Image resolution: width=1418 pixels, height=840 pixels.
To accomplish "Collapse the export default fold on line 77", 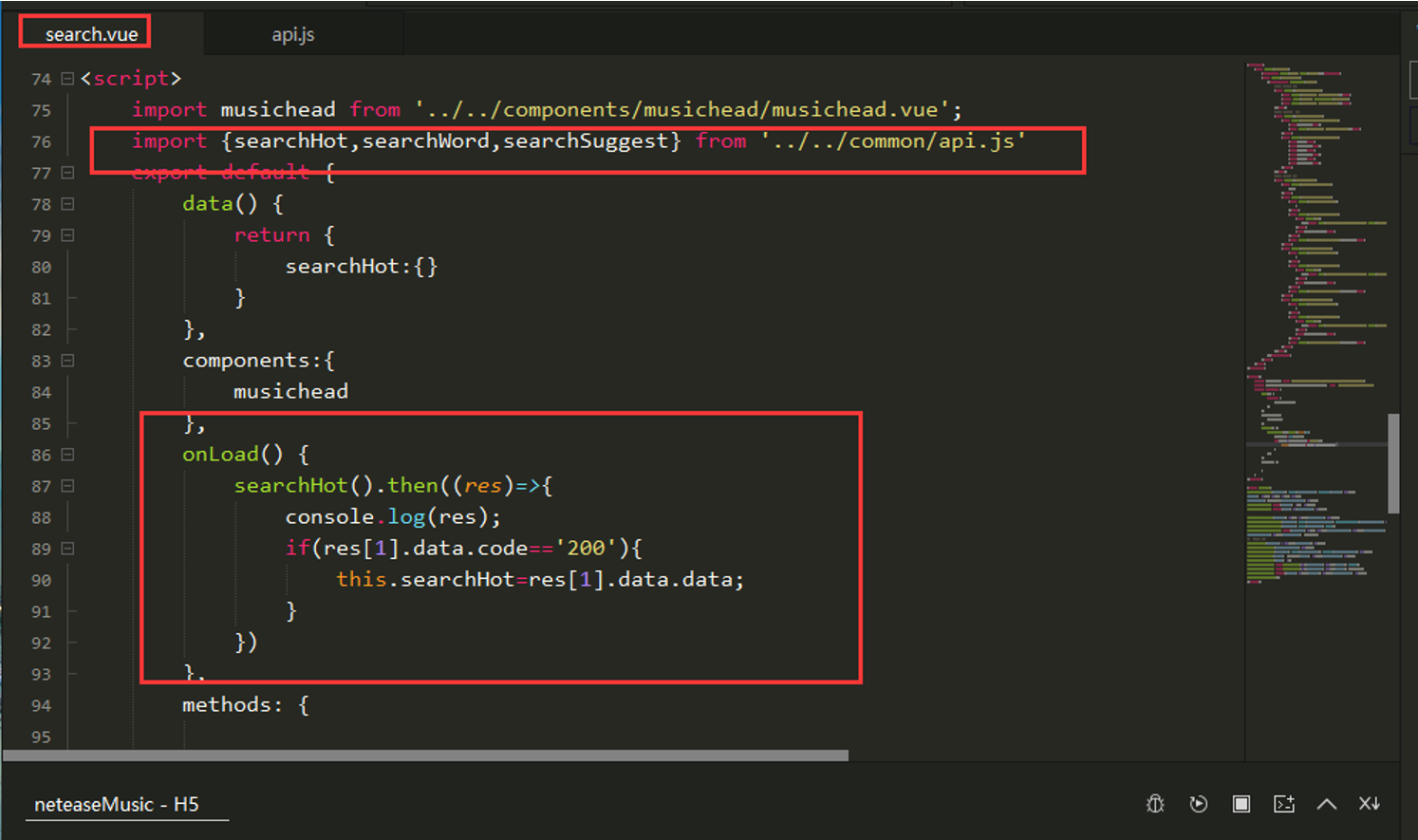I will (67, 173).
